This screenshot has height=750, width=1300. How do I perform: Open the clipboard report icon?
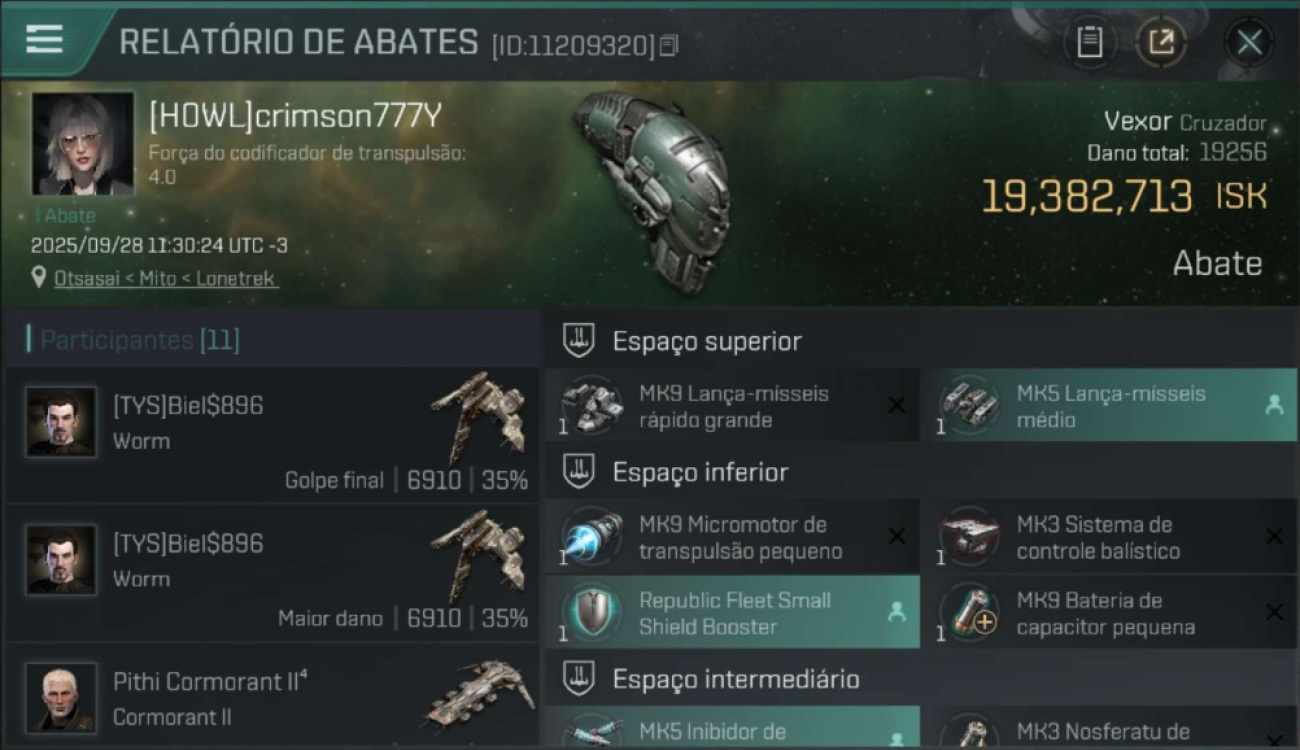tap(1089, 42)
